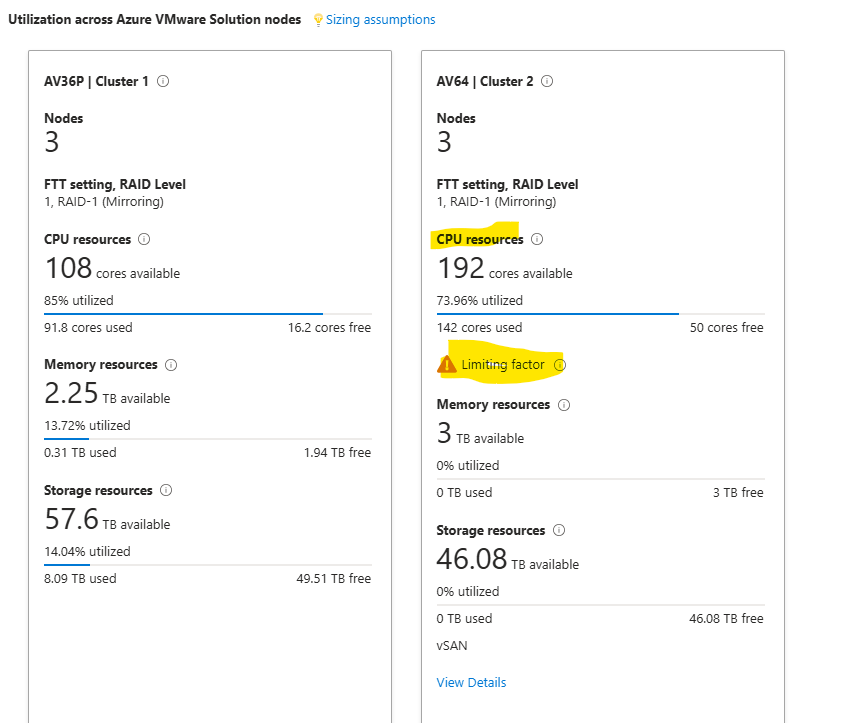Click the orange warning triangle icon
Screen dimensions: 865x723
(x=447, y=365)
